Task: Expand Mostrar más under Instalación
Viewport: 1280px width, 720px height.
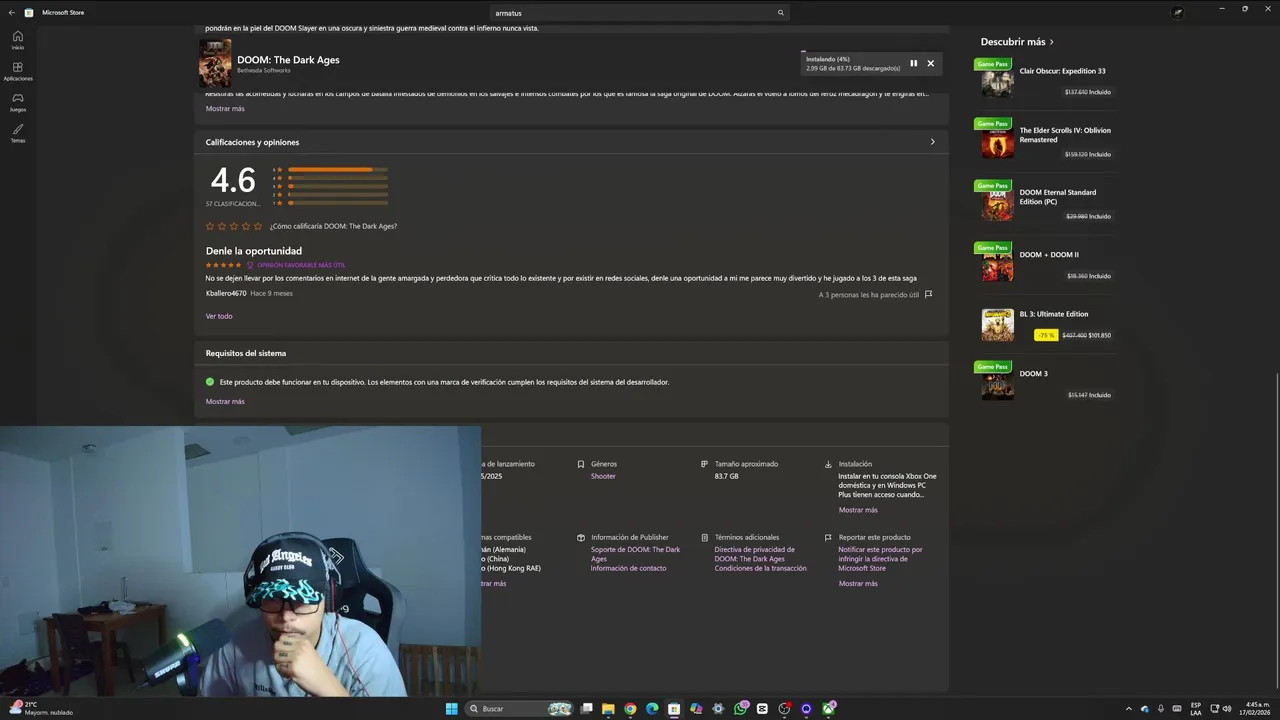Action: coord(858,510)
